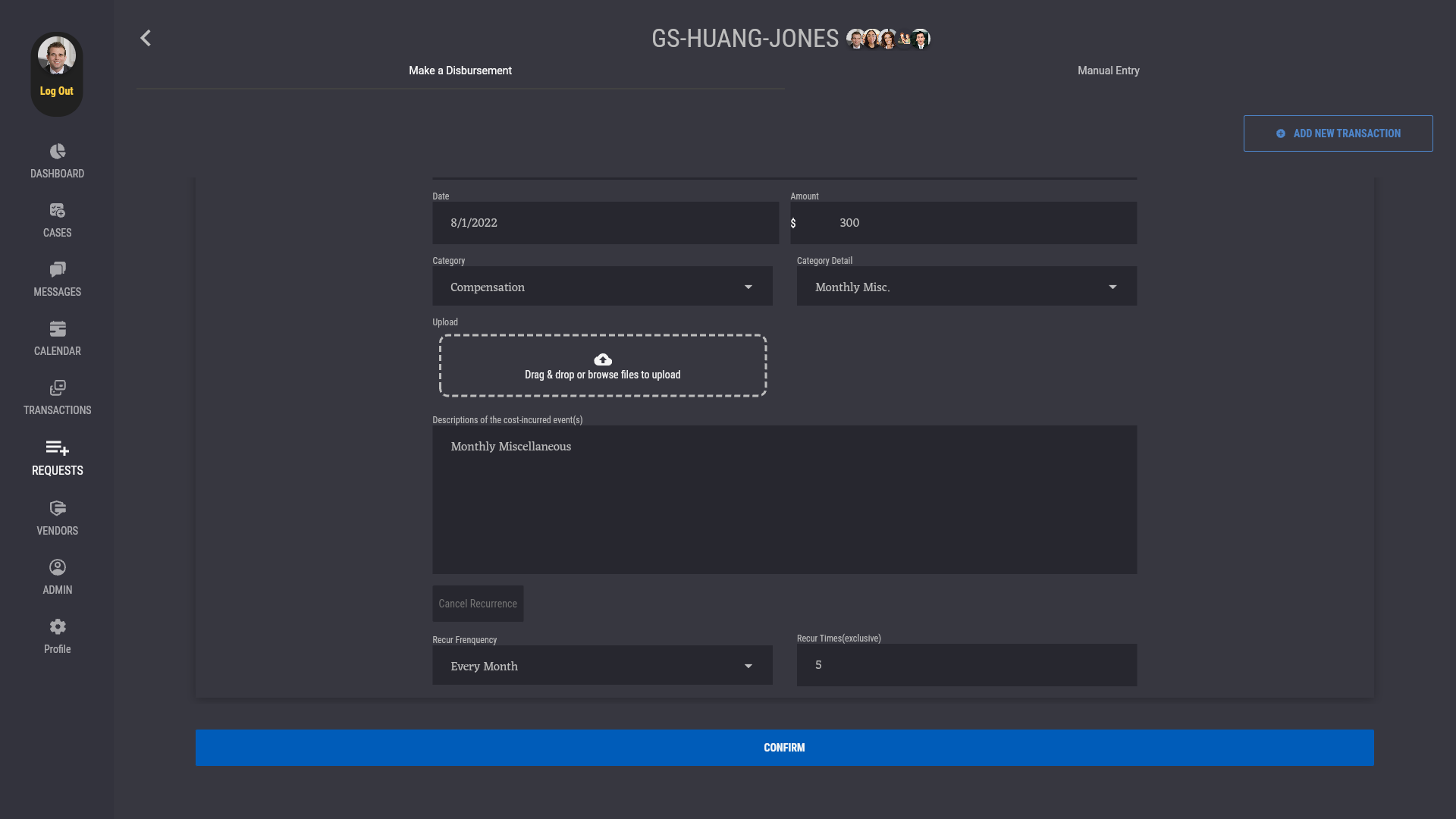Expand Recur Frequency Every Month dropdown
The image size is (1456, 819).
pyautogui.click(x=602, y=666)
